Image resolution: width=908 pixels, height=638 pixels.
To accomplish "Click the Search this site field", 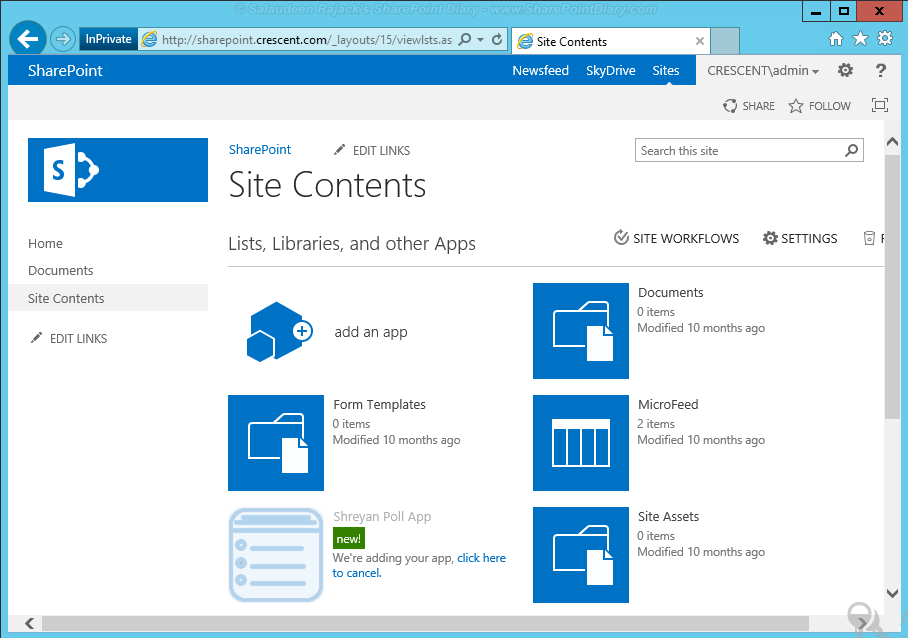I will point(738,151).
